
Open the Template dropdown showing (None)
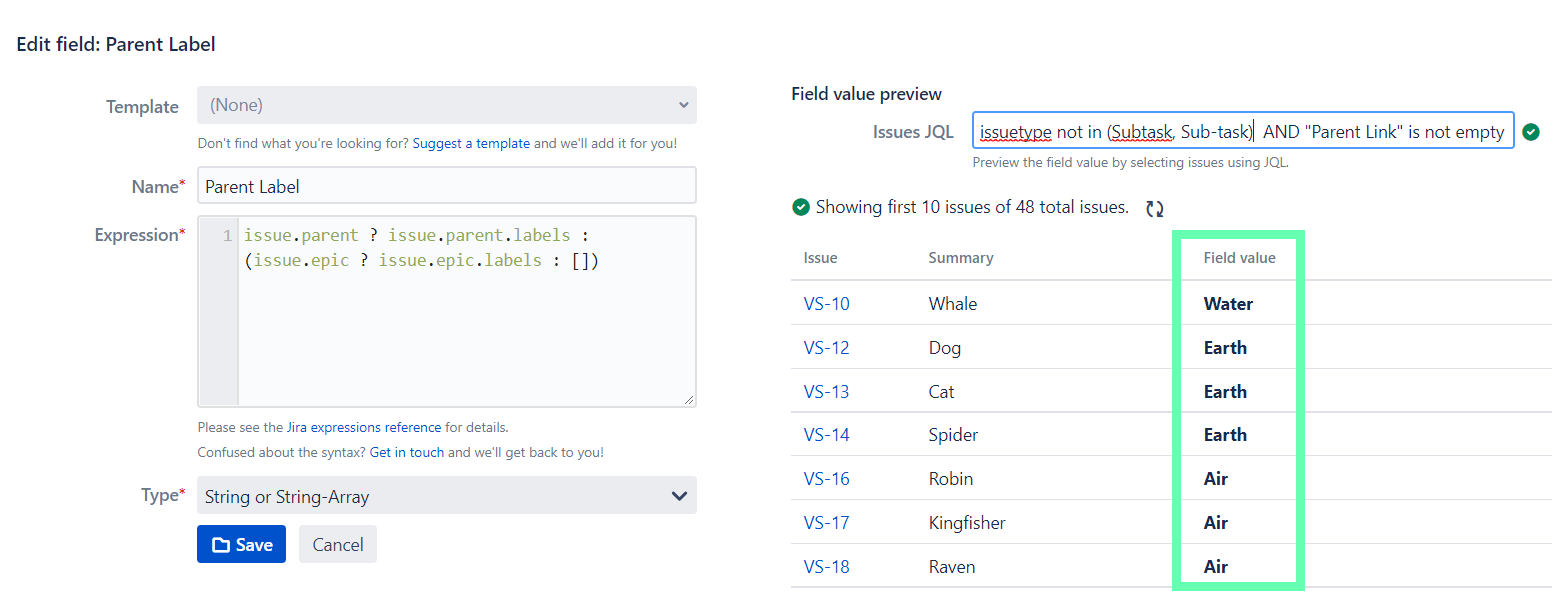[446, 105]
